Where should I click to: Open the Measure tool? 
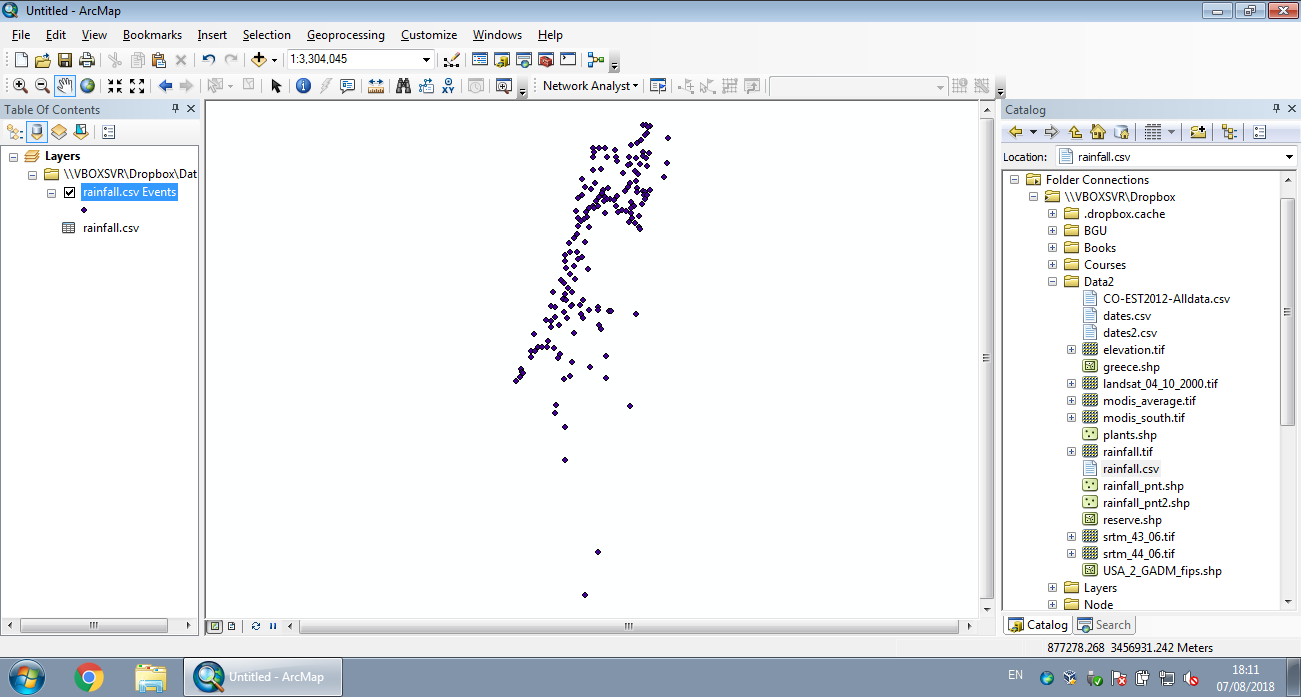click(375, 86)
